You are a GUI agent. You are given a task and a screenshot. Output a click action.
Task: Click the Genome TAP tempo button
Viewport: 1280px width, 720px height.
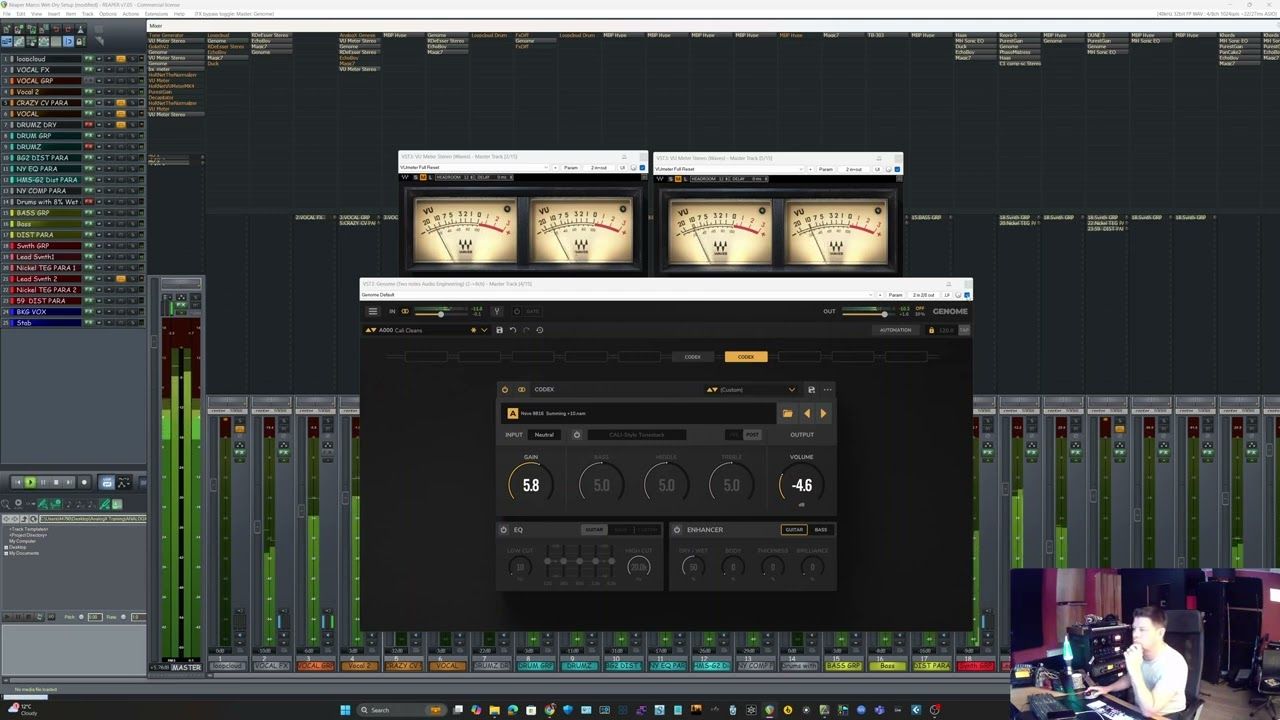(x=965, y=330)
